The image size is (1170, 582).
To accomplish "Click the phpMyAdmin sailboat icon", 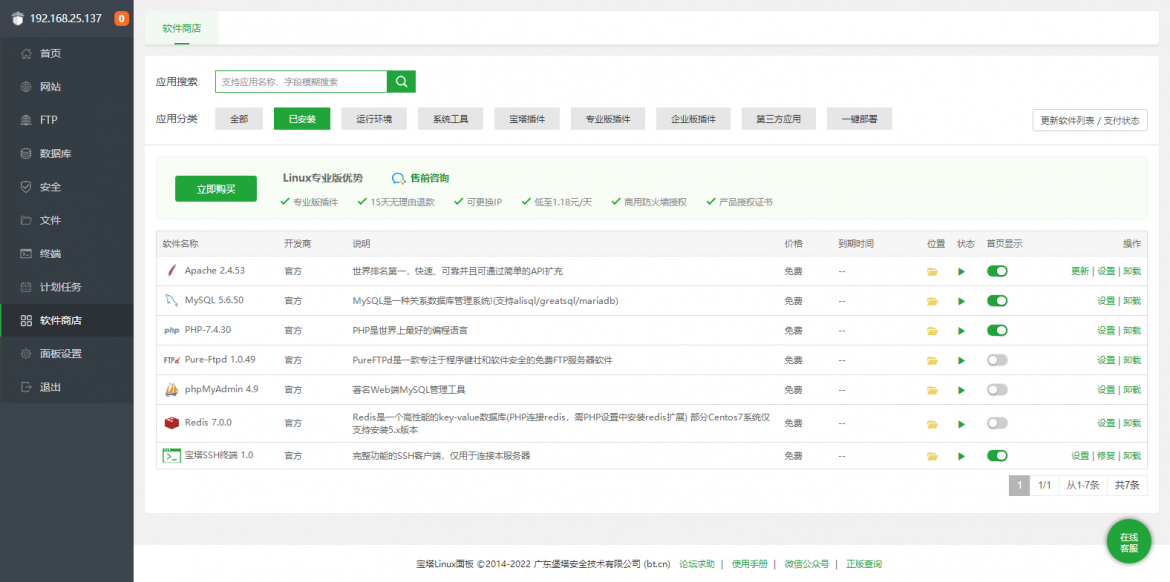I will [172, 389].
